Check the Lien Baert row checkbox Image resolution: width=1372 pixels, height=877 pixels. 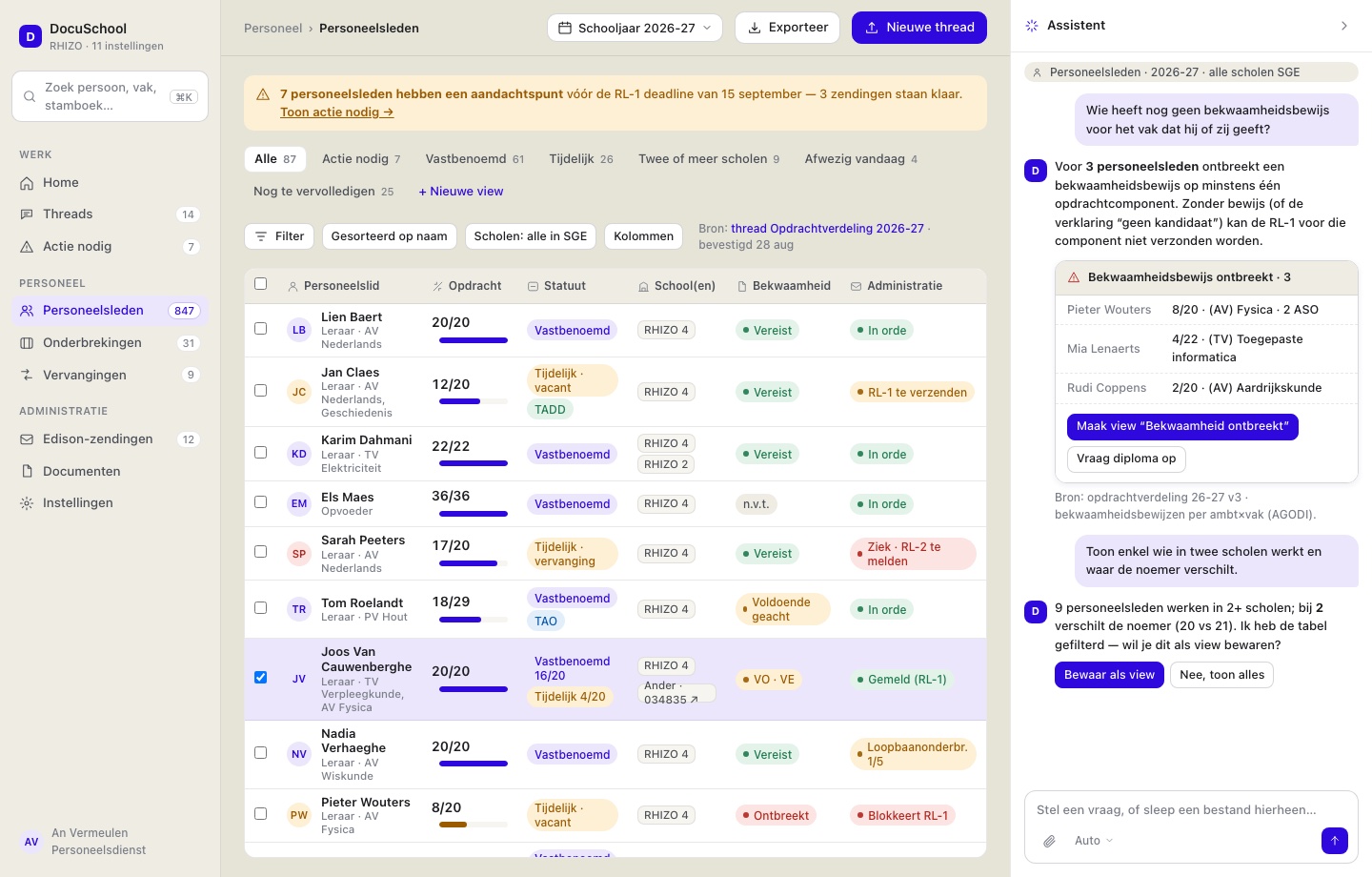click(261, 329)
